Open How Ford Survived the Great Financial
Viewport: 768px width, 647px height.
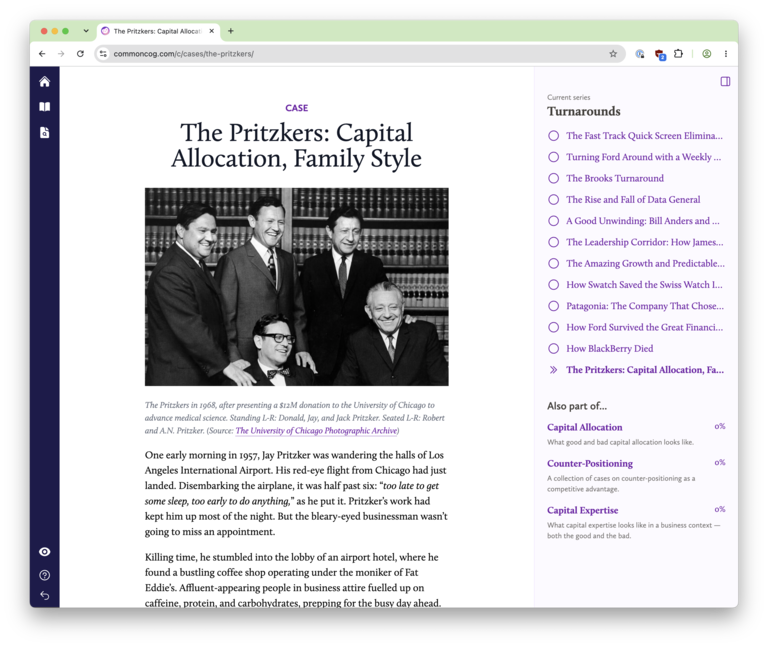click(x=645, y=327)
